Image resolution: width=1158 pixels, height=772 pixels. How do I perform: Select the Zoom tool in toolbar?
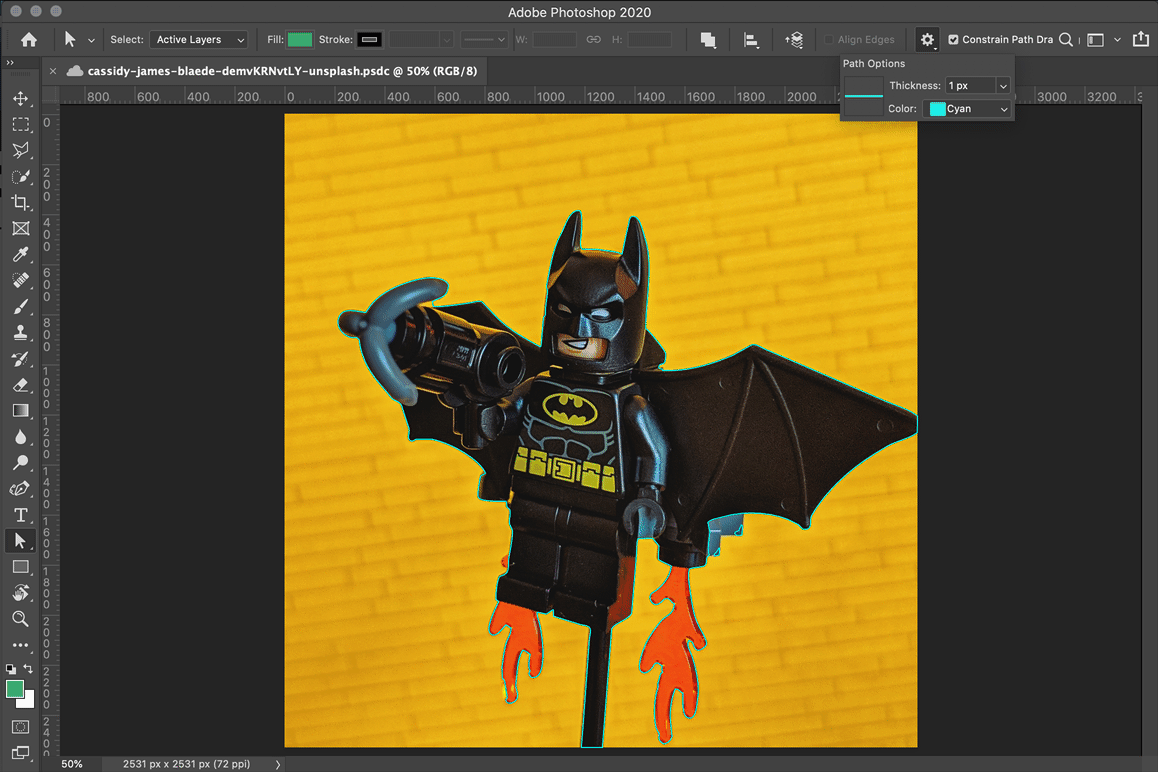coord(20,619)
